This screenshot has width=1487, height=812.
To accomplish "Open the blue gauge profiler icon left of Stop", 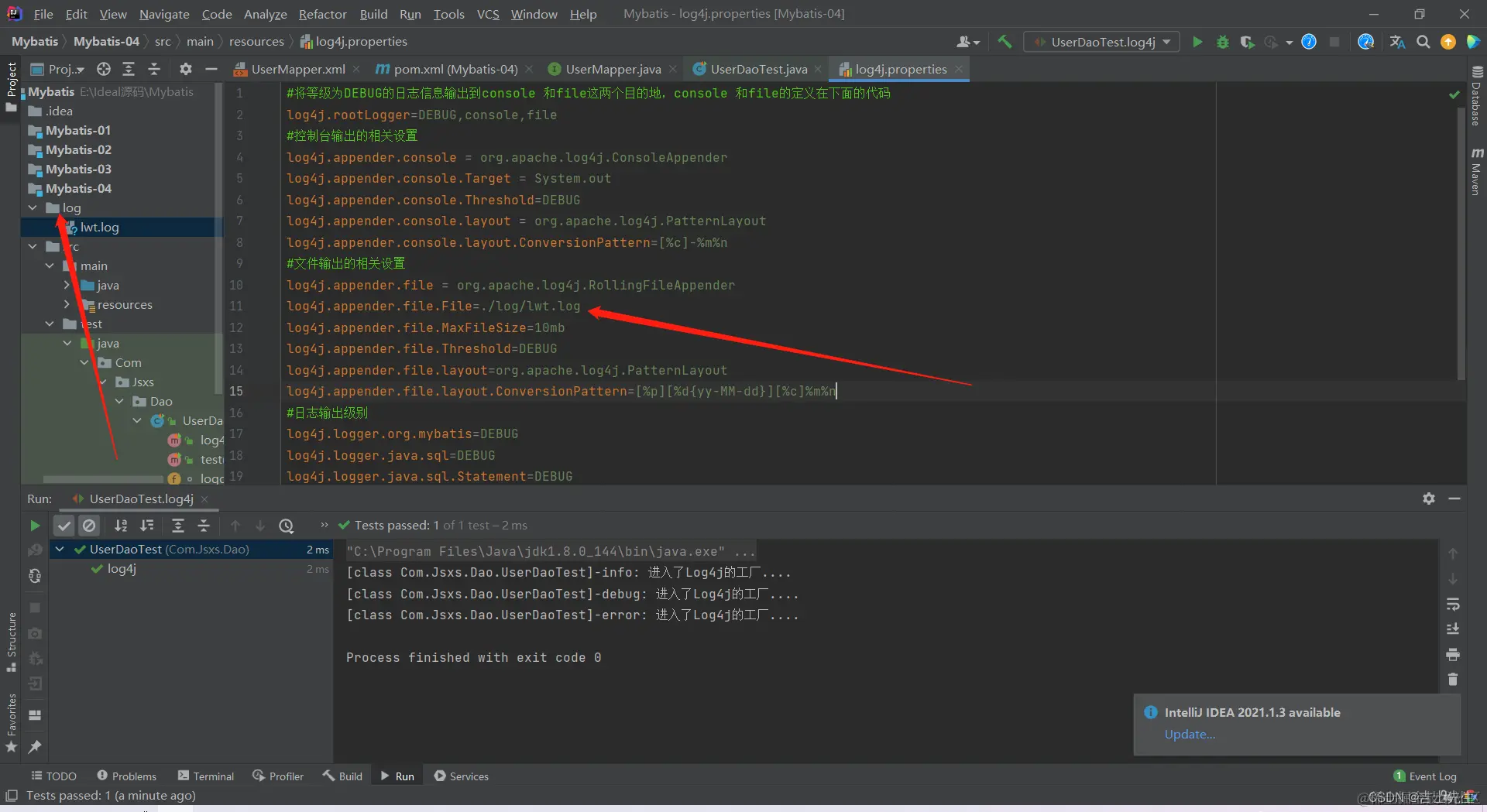I will click(x=1309, y=42).
